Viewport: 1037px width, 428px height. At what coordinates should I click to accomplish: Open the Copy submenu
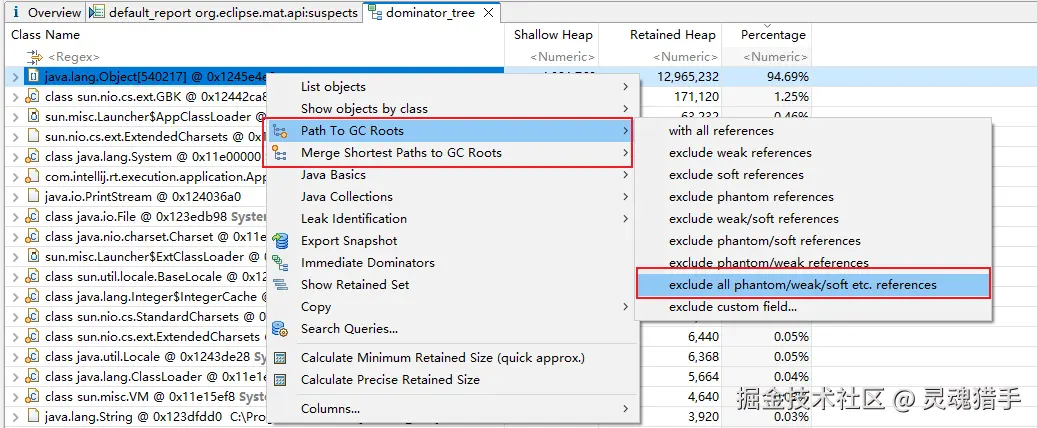coord(452,306)
